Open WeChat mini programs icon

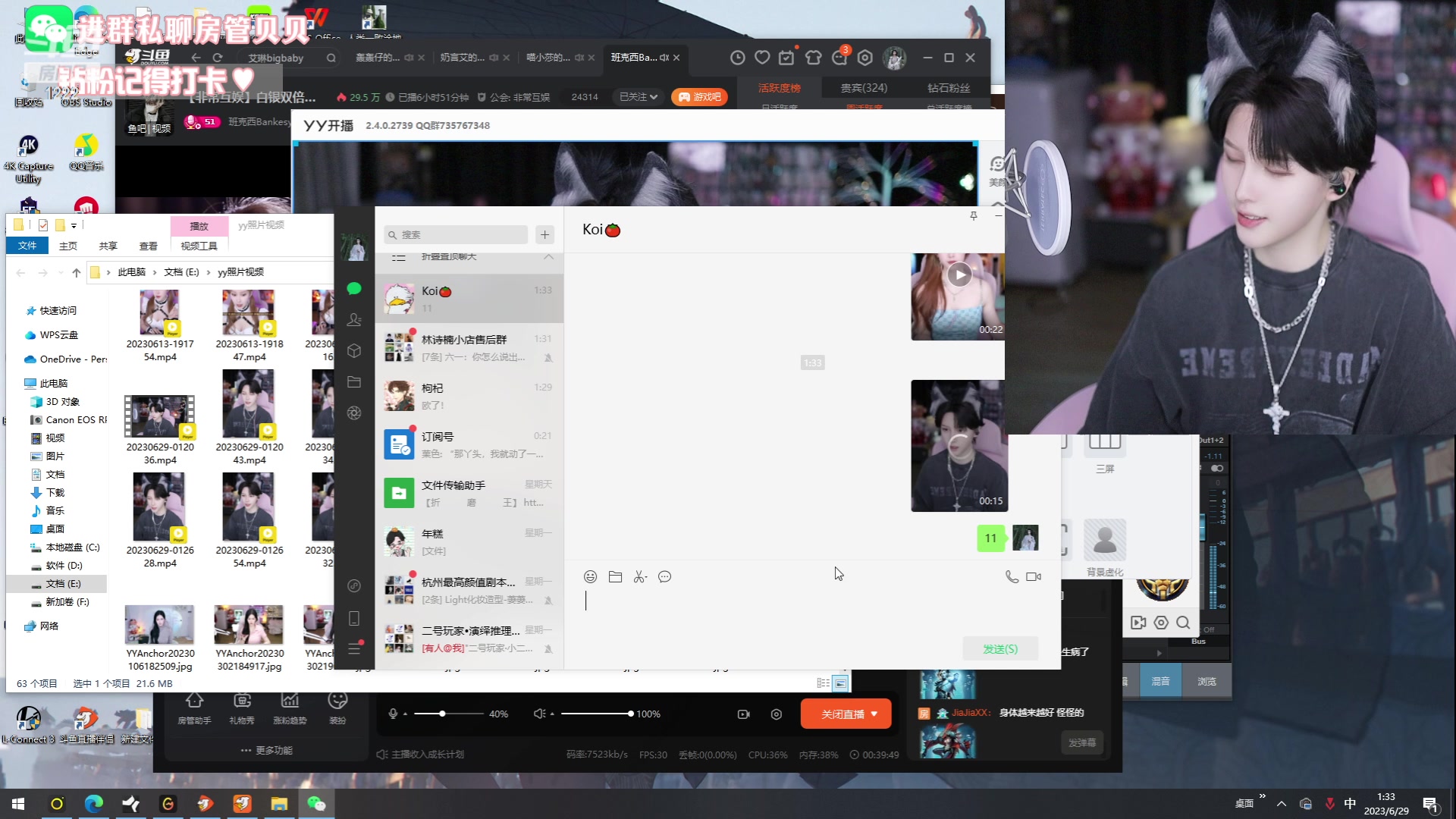tap(354, 585)
